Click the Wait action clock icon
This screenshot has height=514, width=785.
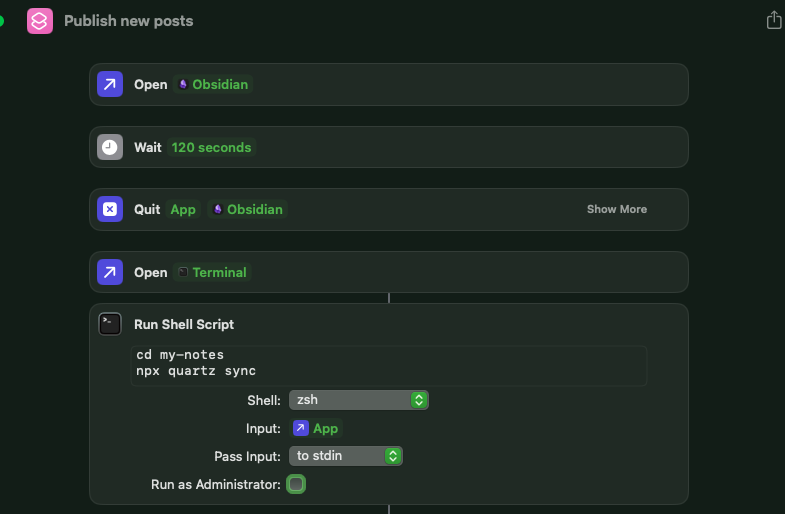pos(110,147)
